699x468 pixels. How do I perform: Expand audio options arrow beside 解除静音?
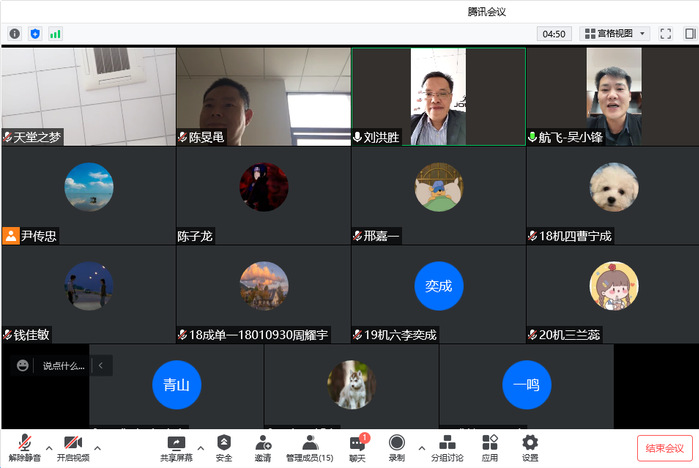click(x=49, y=447)
